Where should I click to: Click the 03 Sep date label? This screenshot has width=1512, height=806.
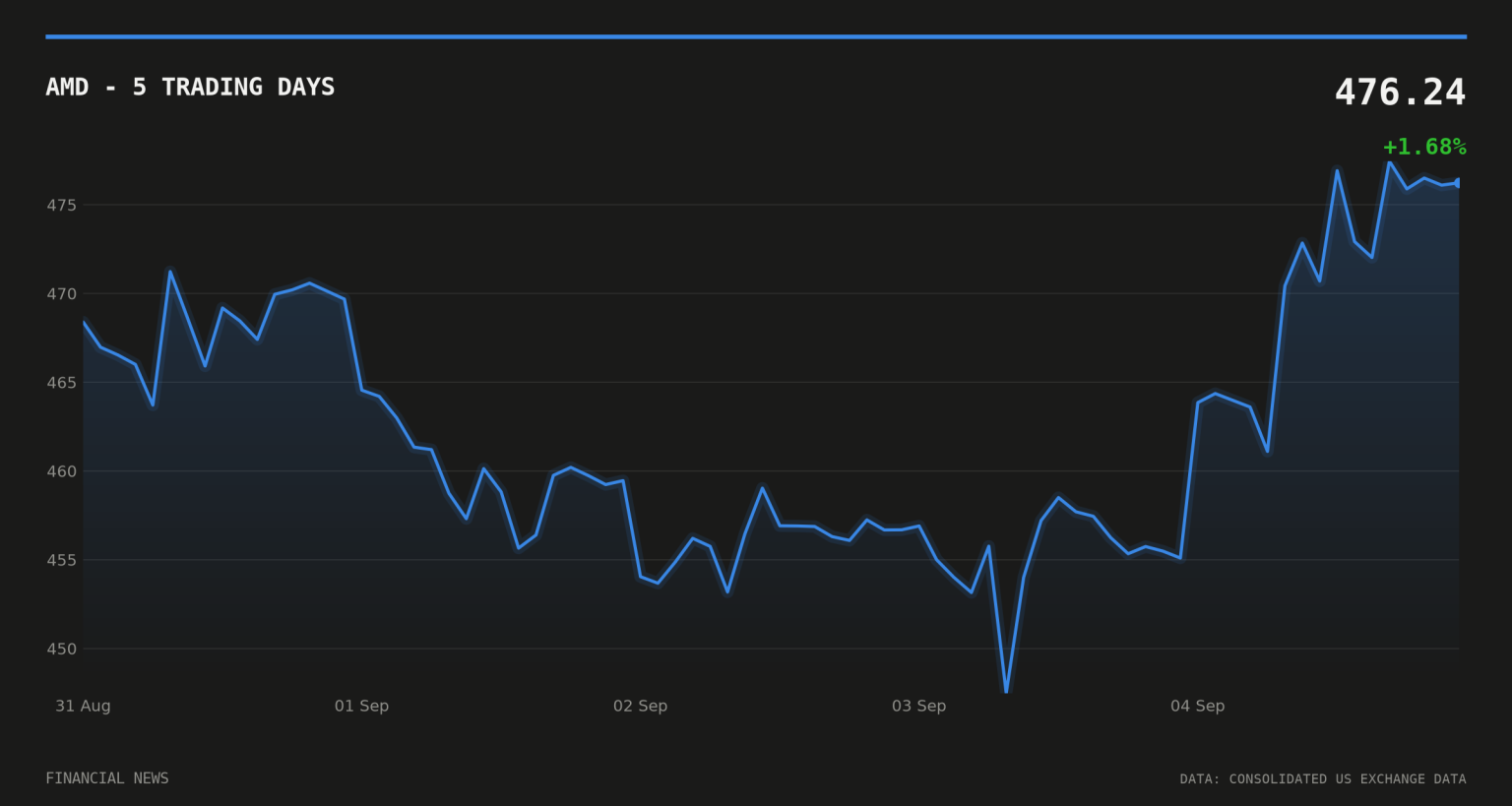918,706
